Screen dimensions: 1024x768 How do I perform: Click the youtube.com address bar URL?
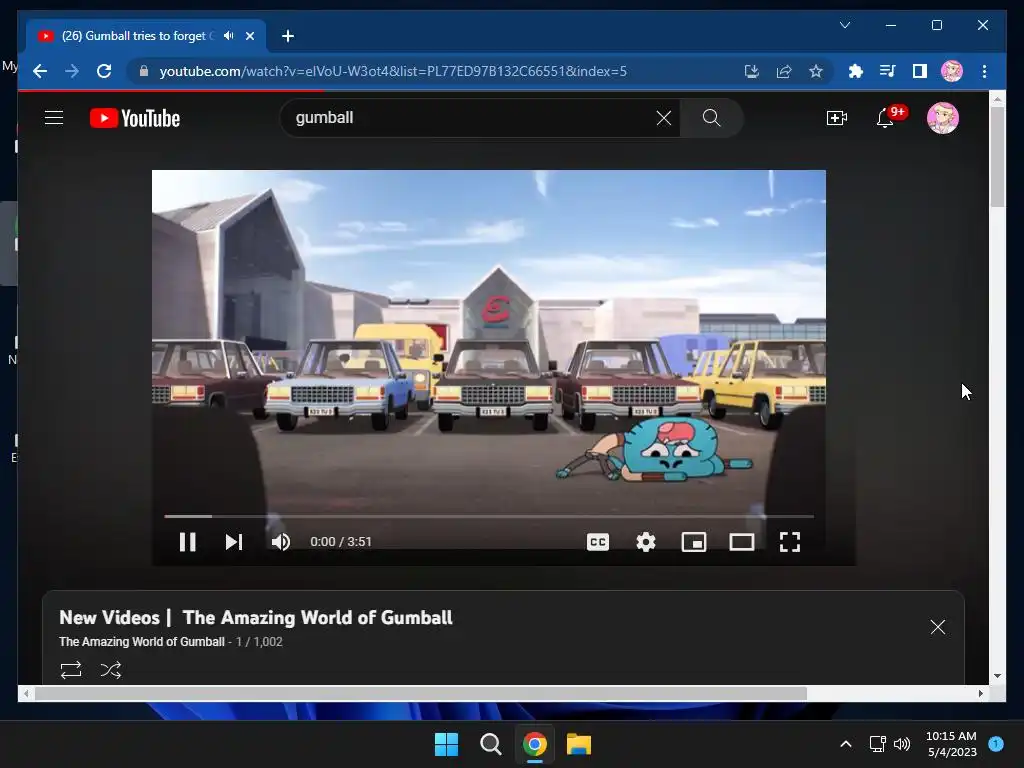coord(393,71)
